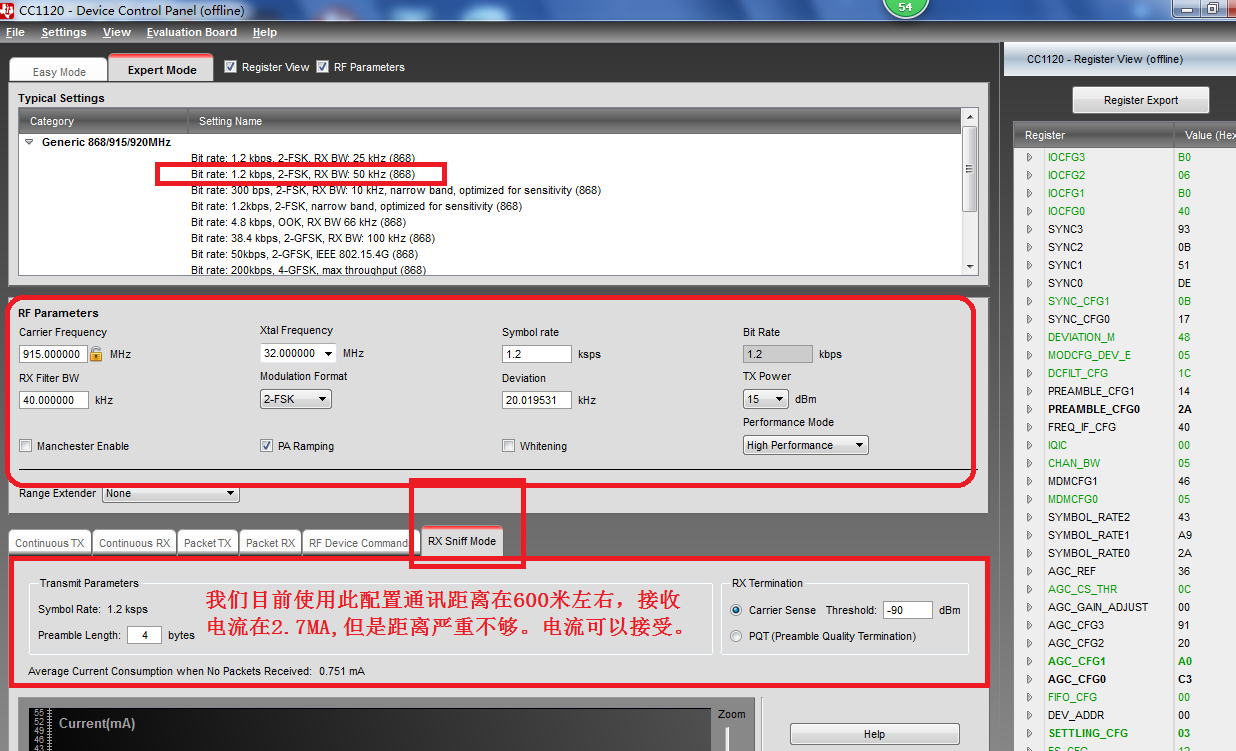The width and height of the screenshot is (1236, 751).
Task: Open the Continuous TX tab
Action: tap(50, 543)
